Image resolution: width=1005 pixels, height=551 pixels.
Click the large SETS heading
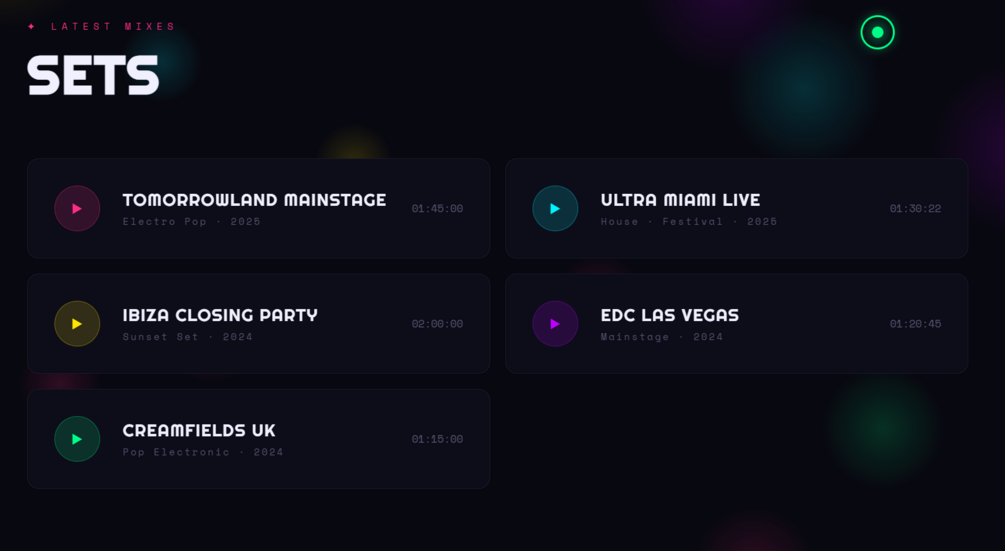93,75
